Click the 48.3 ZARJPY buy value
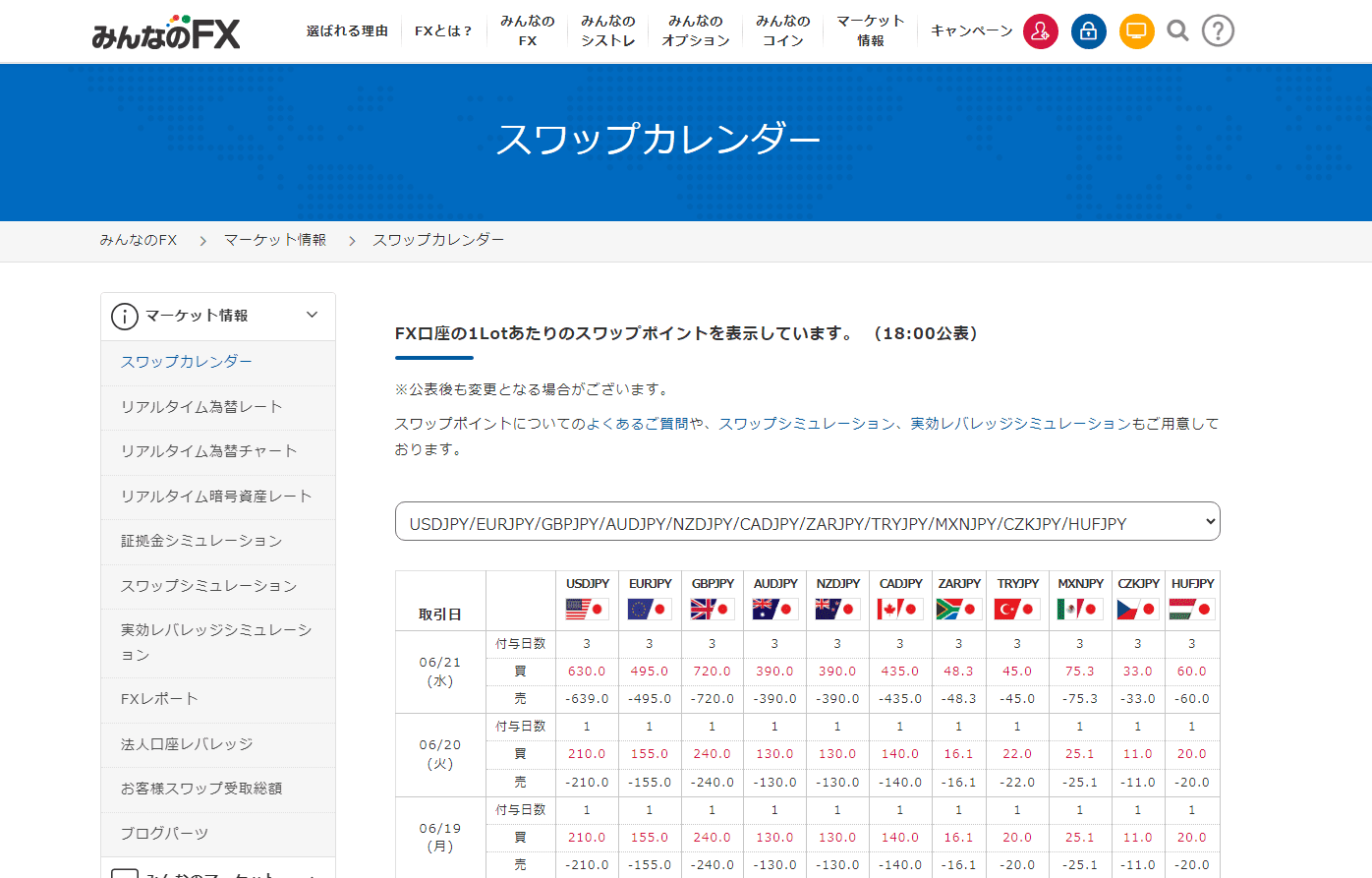 click(x=958, y=672)
